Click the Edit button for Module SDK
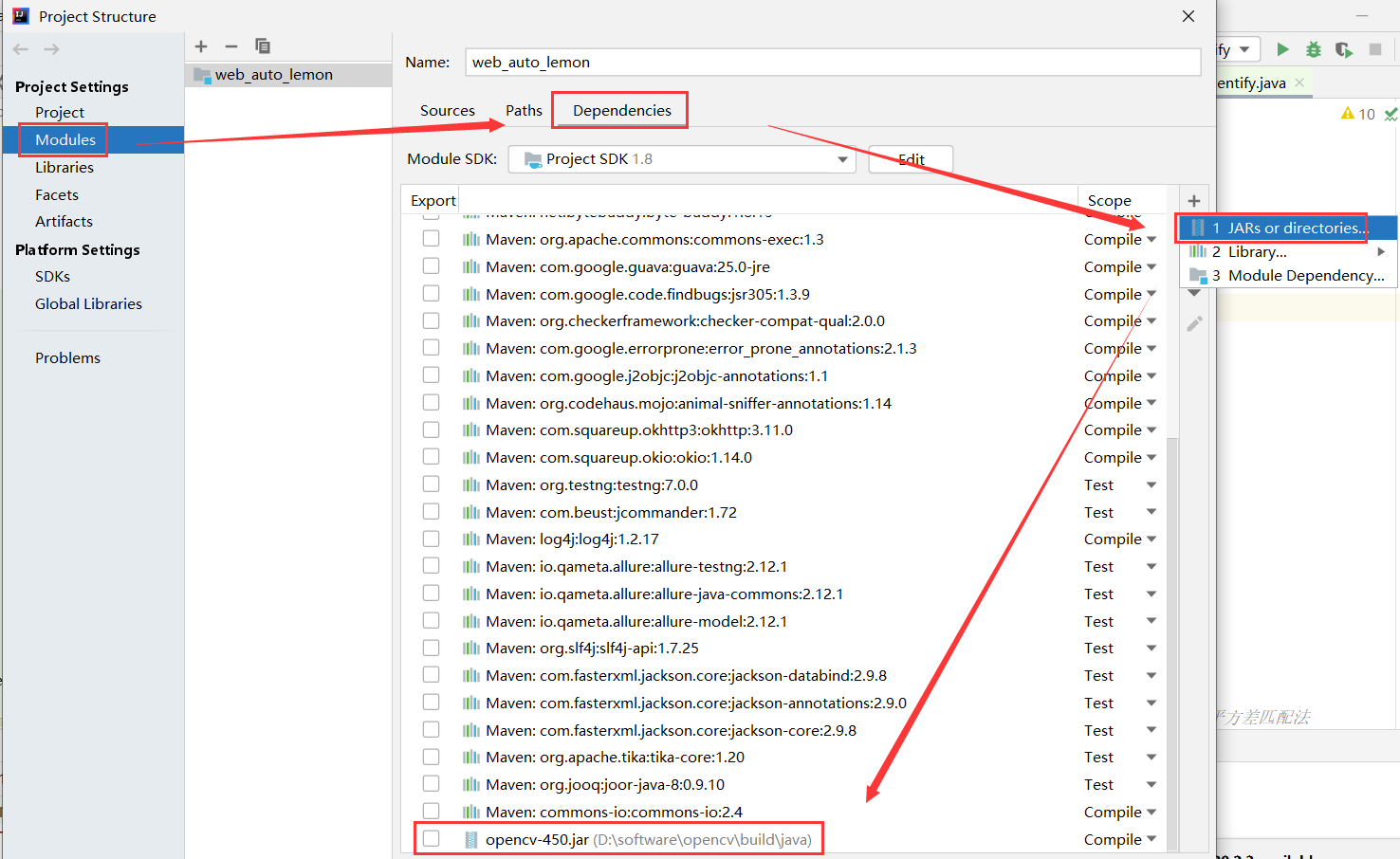This screenshot has height=859, width=1400. tap(911, 159)
